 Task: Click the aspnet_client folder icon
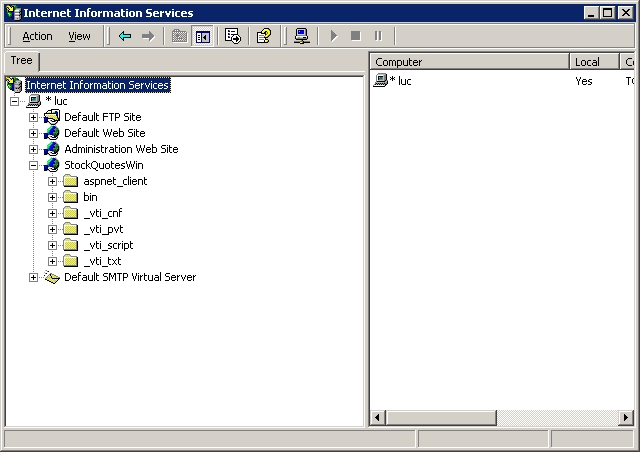tap(71, 181)
